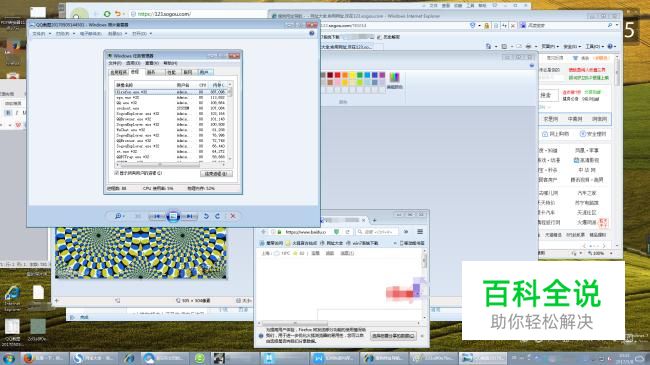
Task: Expand the 刻录 menu in Photo Viewer
Action: point(117,34)
